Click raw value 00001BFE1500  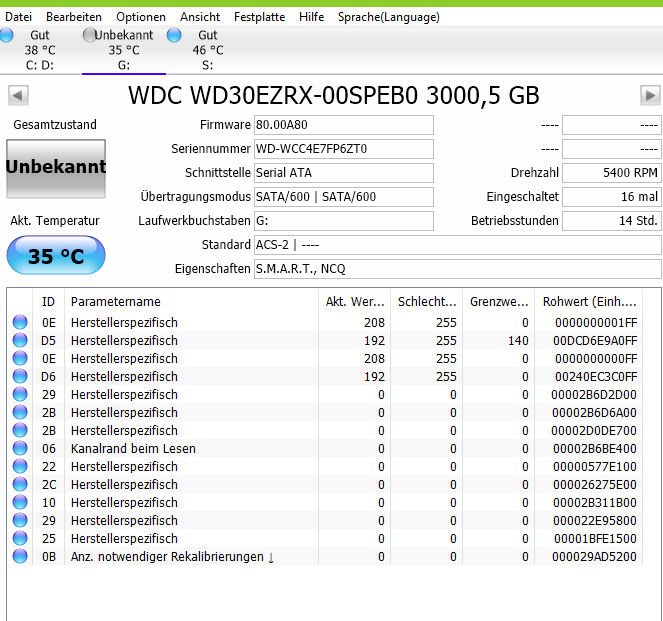pos(595,539)
